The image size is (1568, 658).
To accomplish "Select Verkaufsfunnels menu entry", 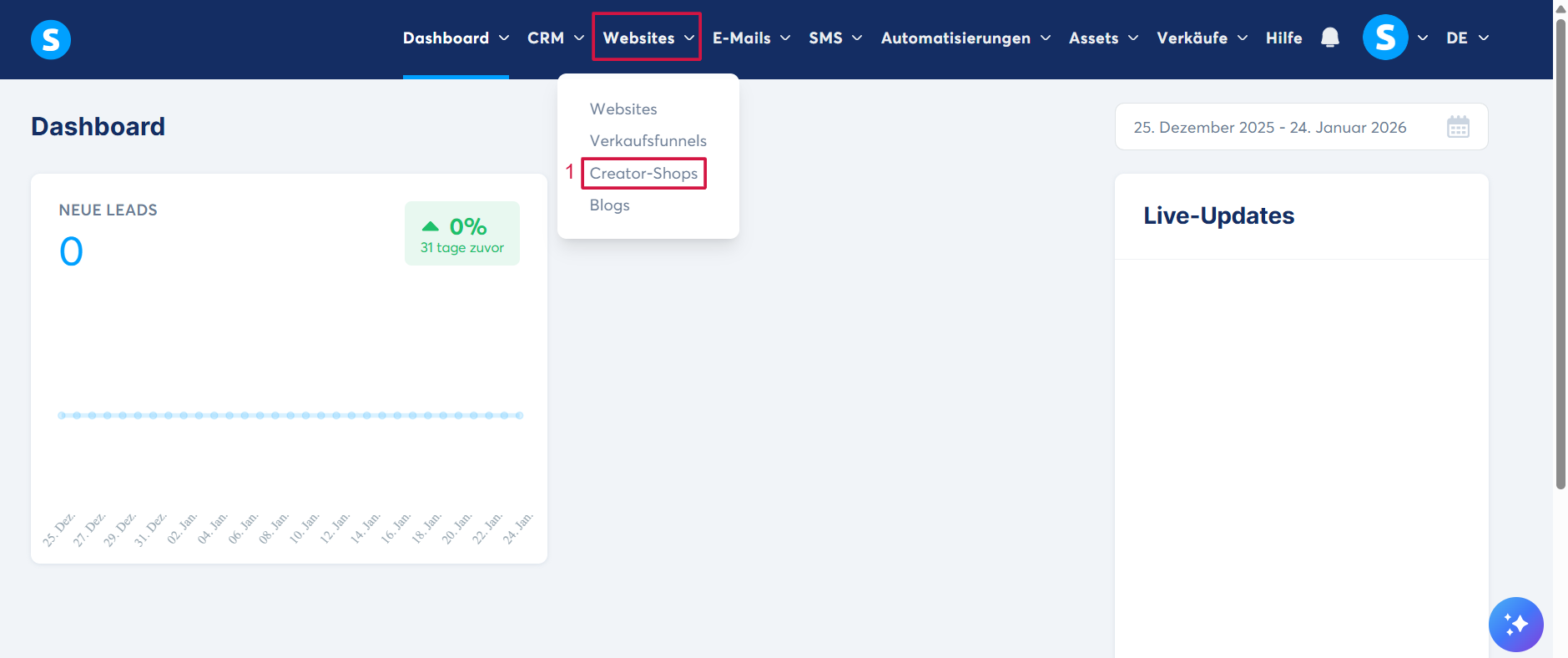I will point(648,140).
